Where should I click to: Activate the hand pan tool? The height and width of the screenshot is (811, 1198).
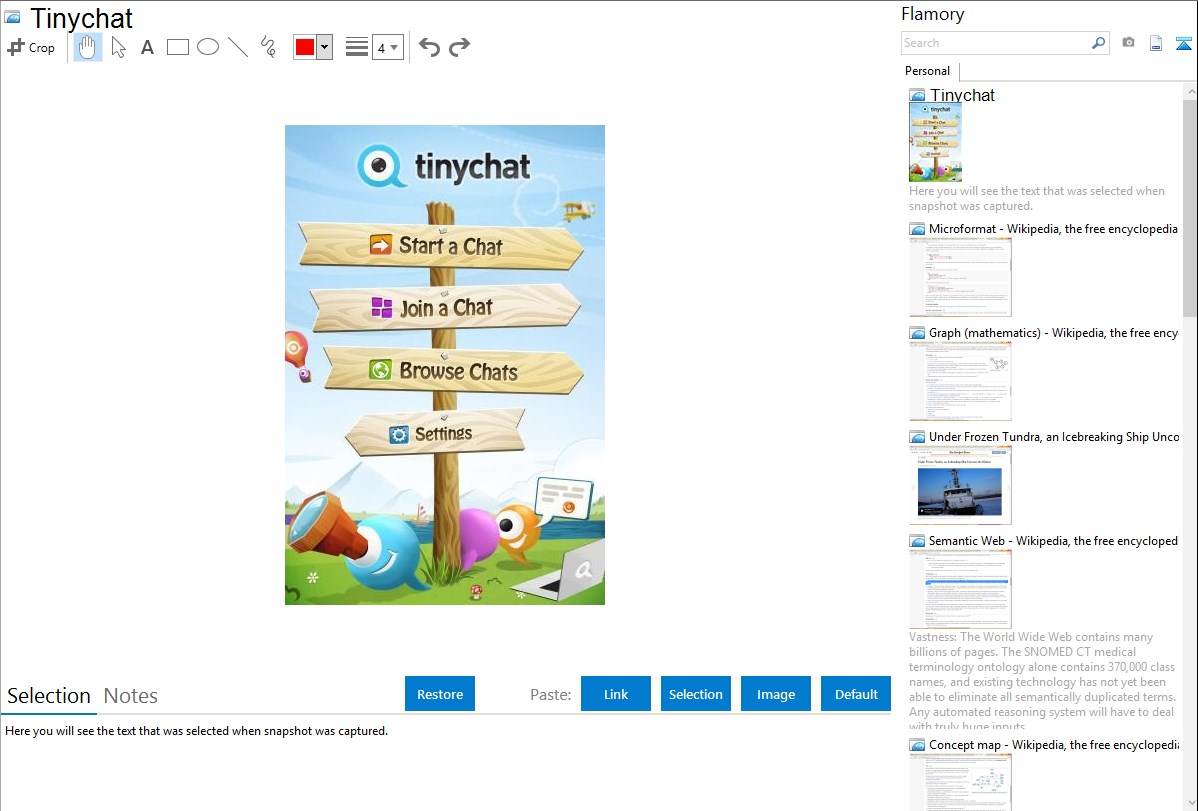87,47
